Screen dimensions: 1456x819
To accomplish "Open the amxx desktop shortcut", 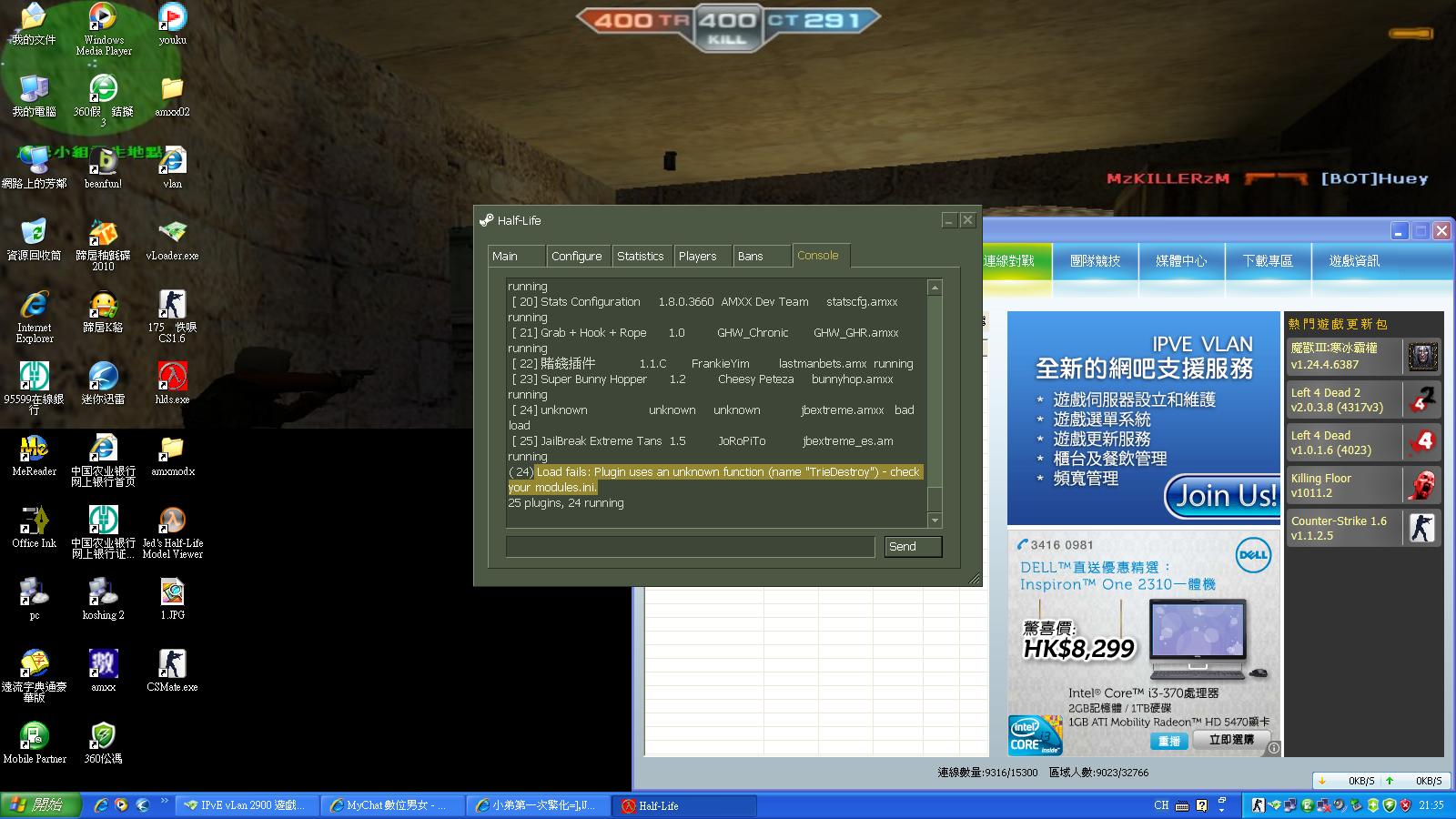I will (103, 671).
